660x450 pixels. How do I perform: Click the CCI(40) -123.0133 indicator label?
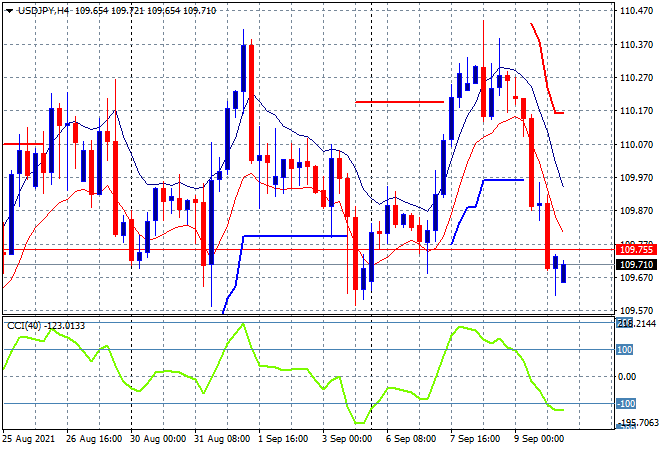(46, 326)
